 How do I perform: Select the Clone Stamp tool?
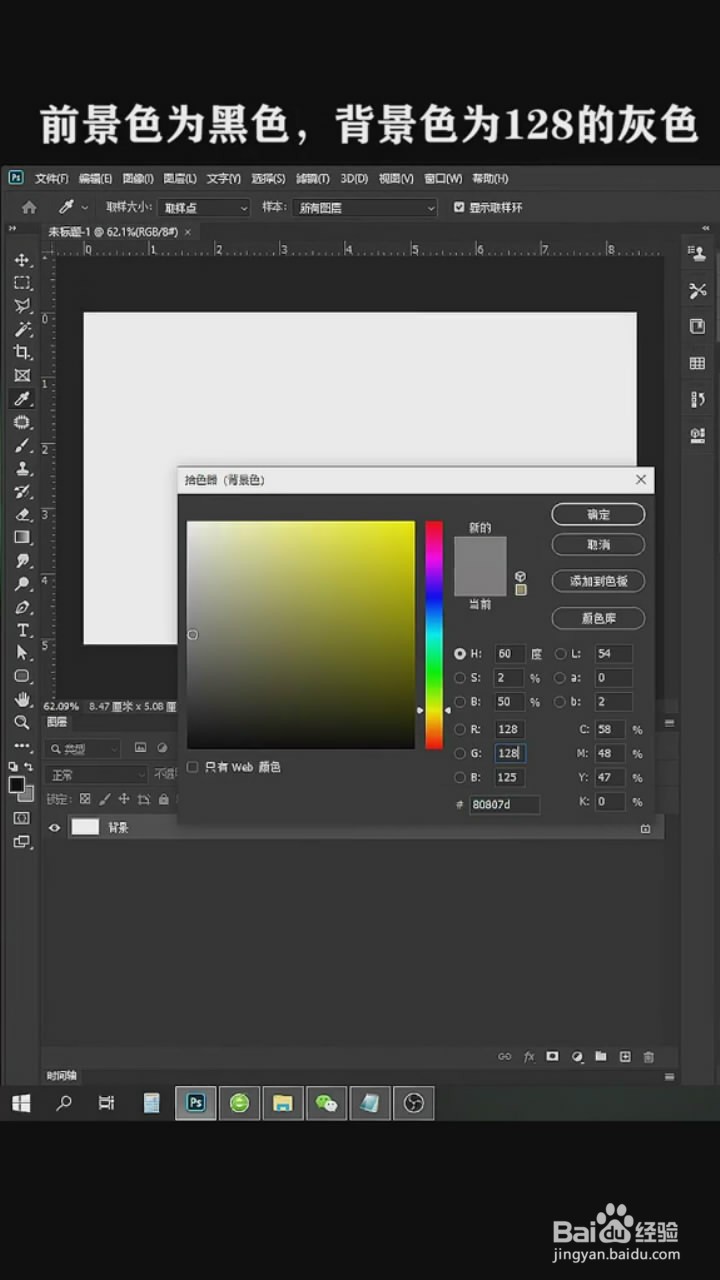coord(22,468)
